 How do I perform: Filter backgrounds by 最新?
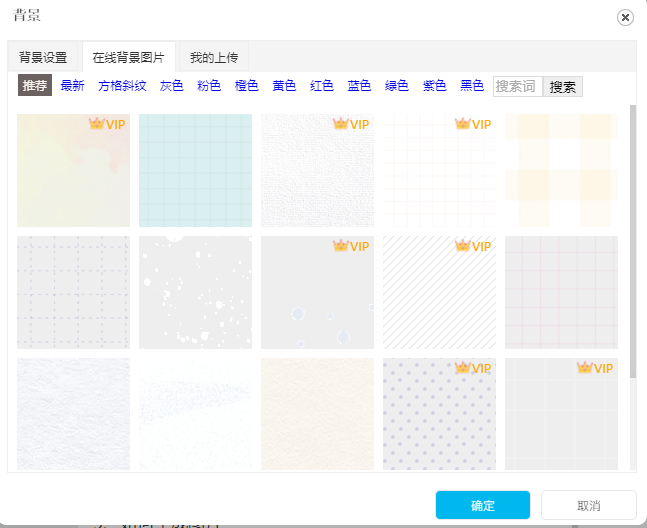(x=72, y=87)
